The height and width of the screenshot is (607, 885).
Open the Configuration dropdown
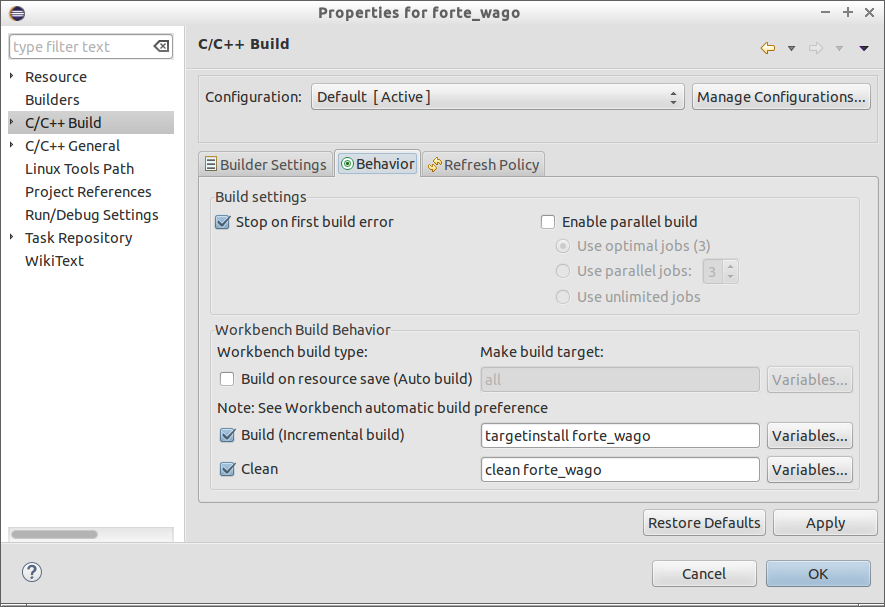tap(673, 96)
